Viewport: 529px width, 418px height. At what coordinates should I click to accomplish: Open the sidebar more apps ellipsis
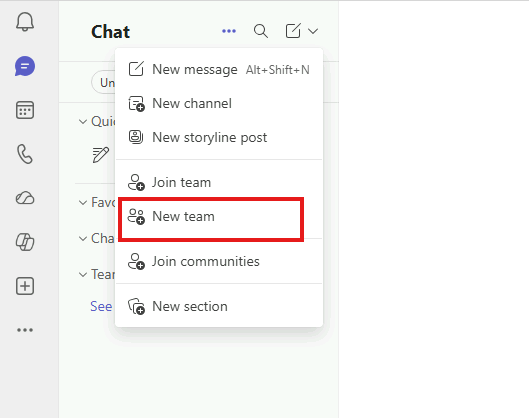(x=25, y=330)
